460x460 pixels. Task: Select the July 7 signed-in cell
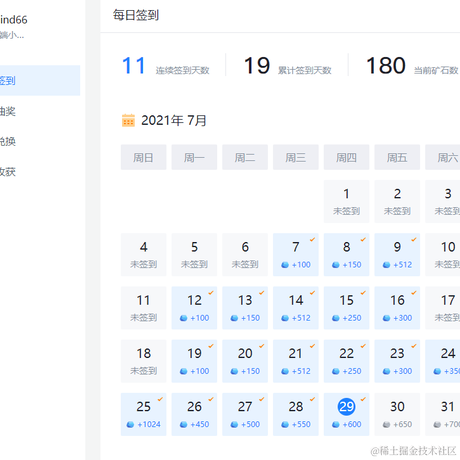[296, 255]
